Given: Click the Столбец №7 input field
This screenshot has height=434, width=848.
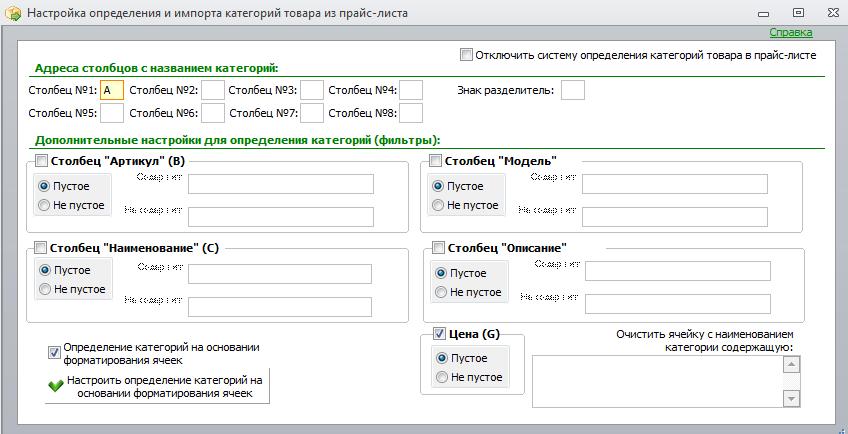Looking at the screenshot, I should click(x=312, y=113).
